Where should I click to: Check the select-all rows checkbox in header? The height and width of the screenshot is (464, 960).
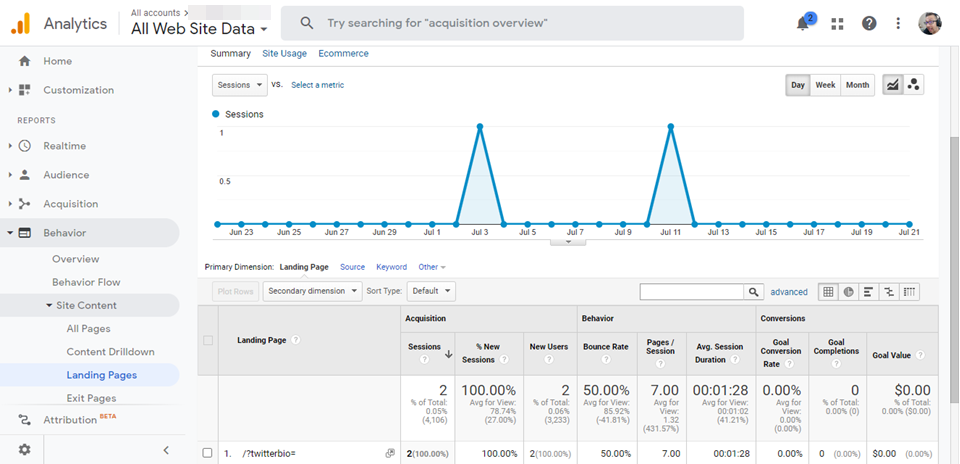(208, 340)
